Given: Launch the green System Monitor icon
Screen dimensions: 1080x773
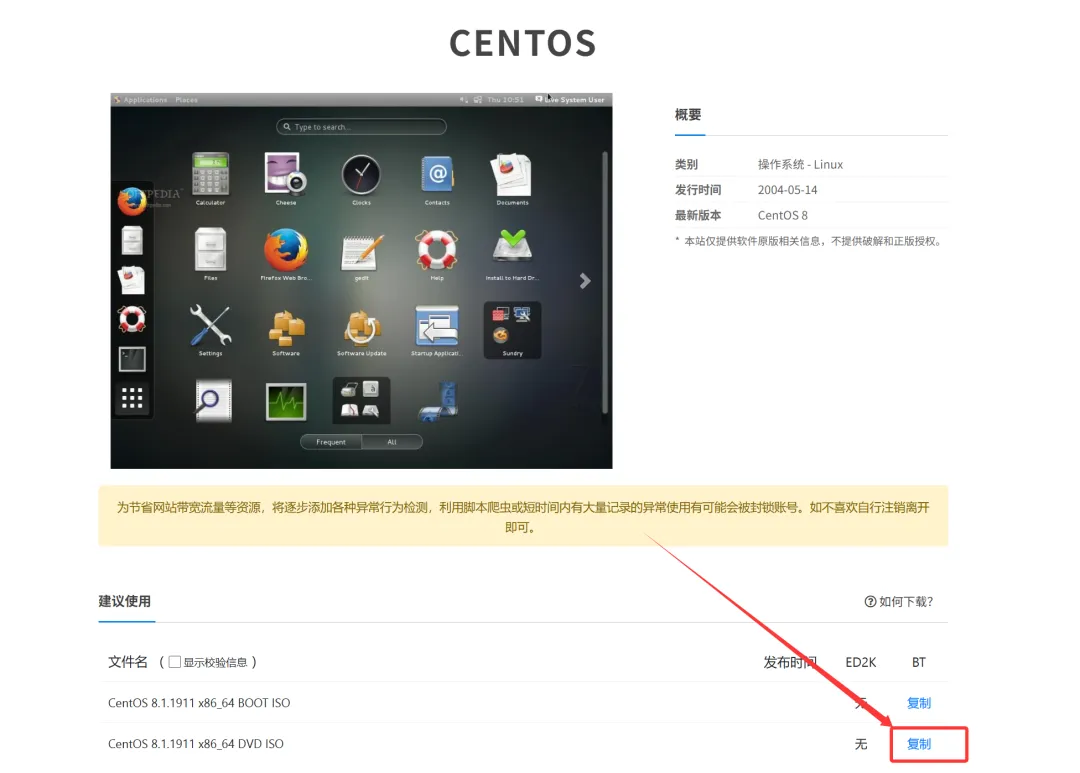Looking at the screenshot, I should pos(286,401).
